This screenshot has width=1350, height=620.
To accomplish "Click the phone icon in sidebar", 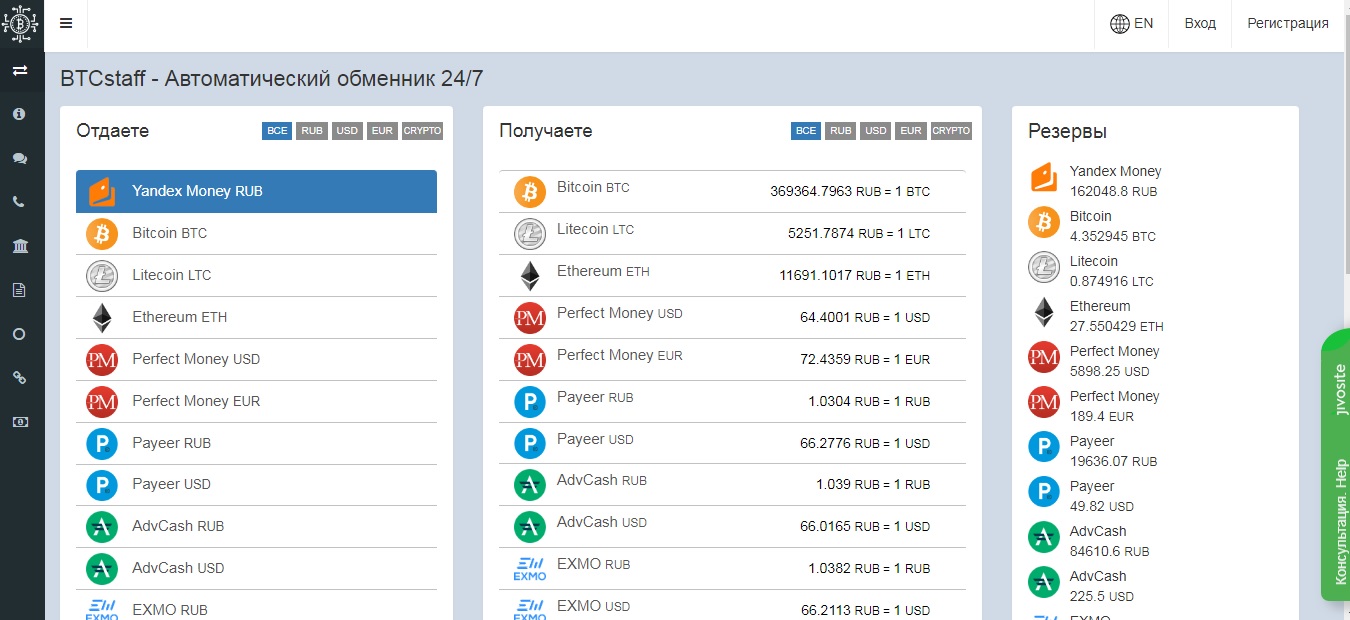I will (x=19, y=202).
